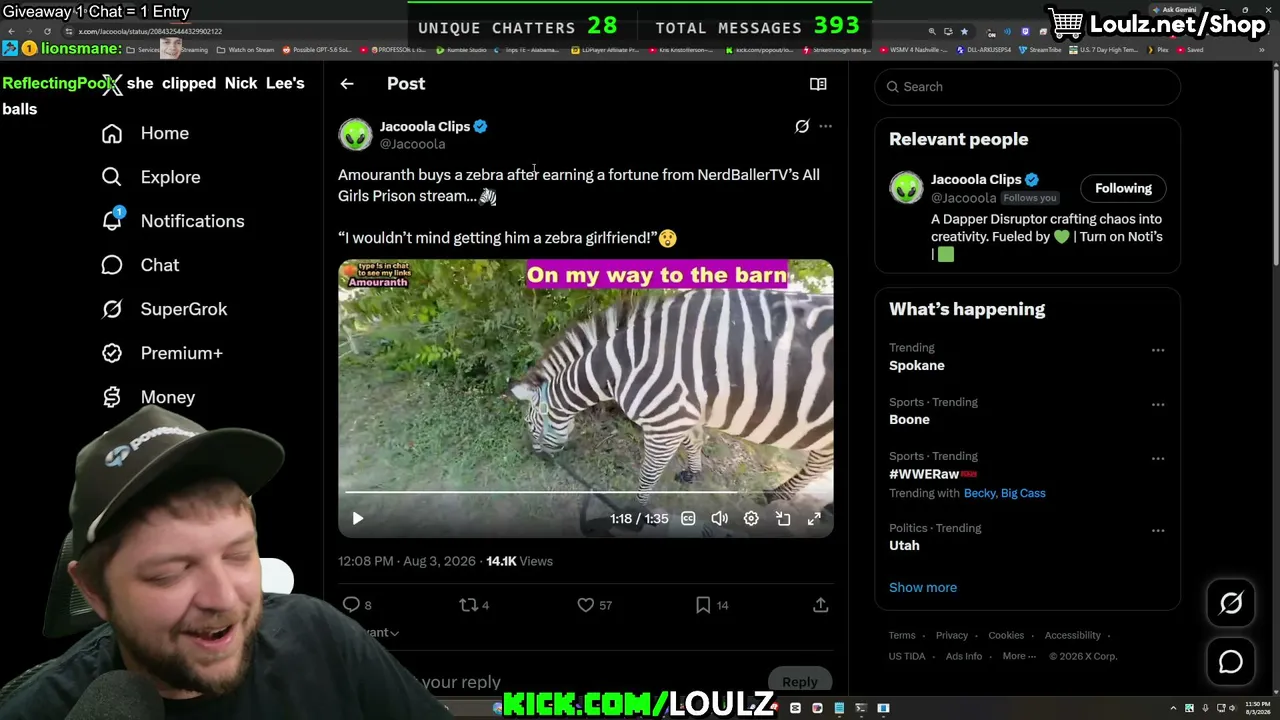
Task: Click the Money dollar icon in sidebar
Action: [112, 397]
